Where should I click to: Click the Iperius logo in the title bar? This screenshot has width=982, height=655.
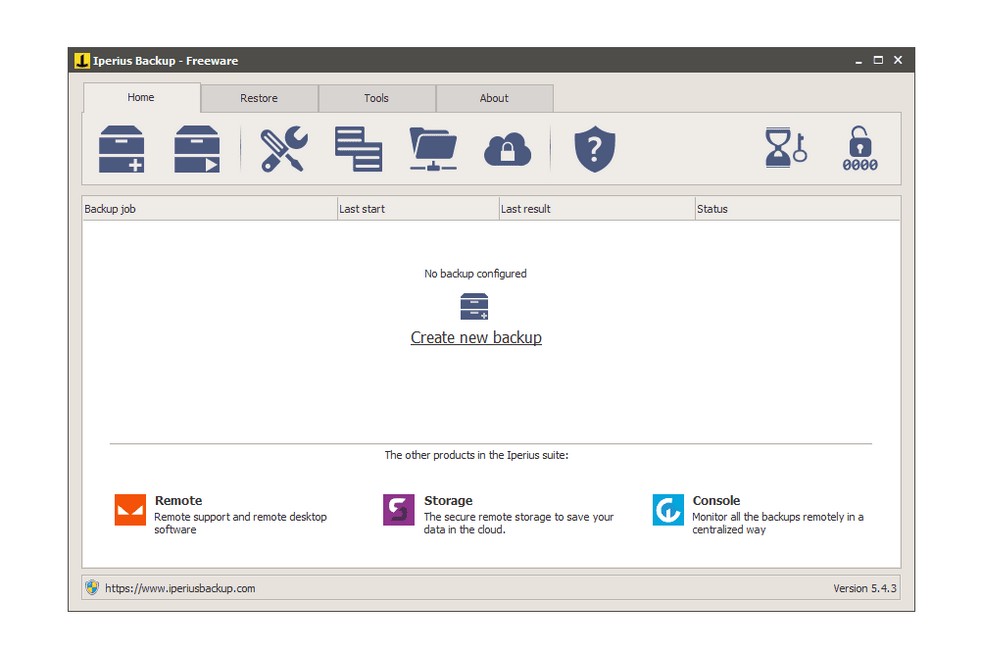click(82, 60)
